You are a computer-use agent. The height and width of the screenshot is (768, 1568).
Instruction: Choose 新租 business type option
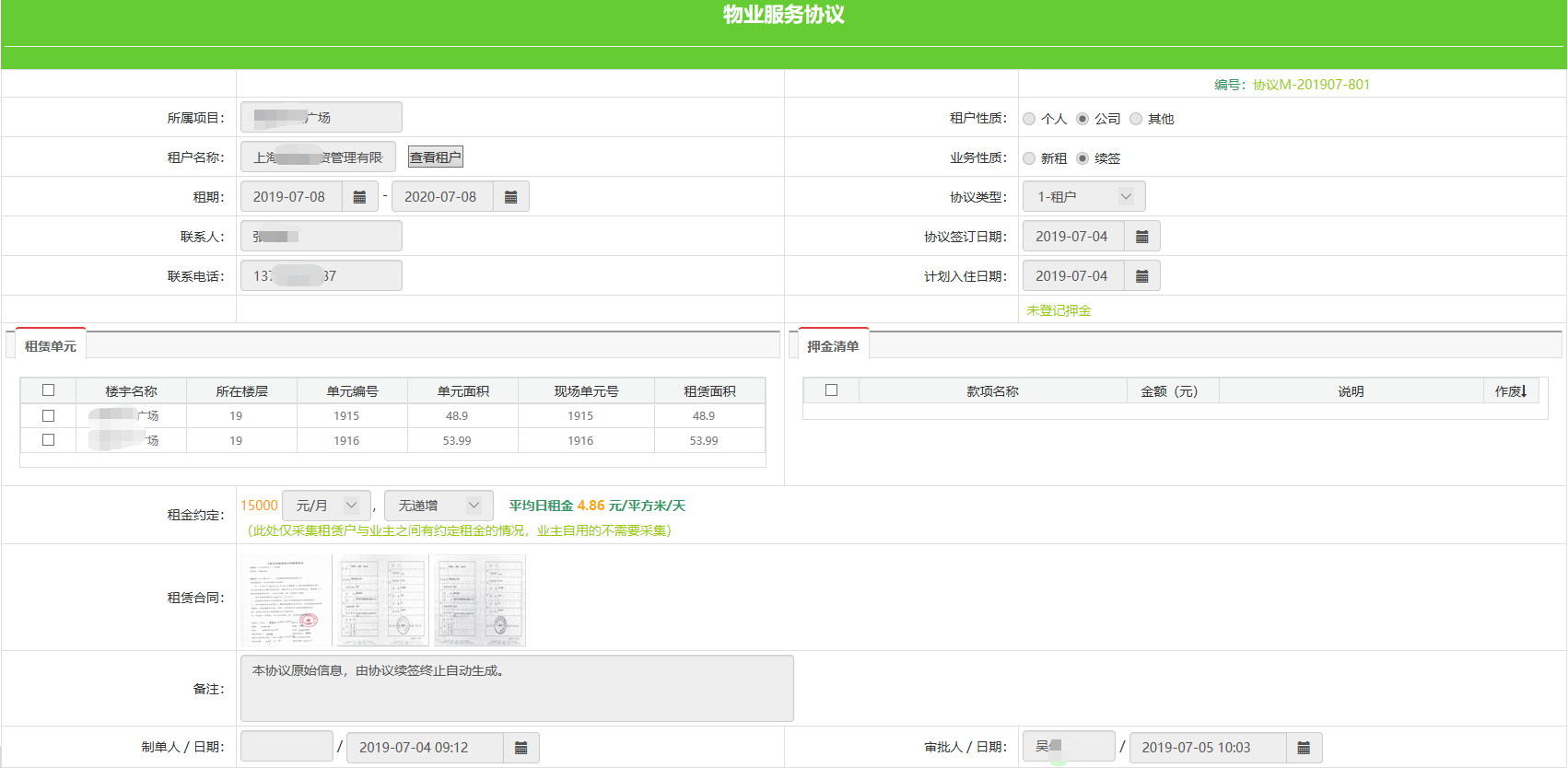tap(1029, 158)
